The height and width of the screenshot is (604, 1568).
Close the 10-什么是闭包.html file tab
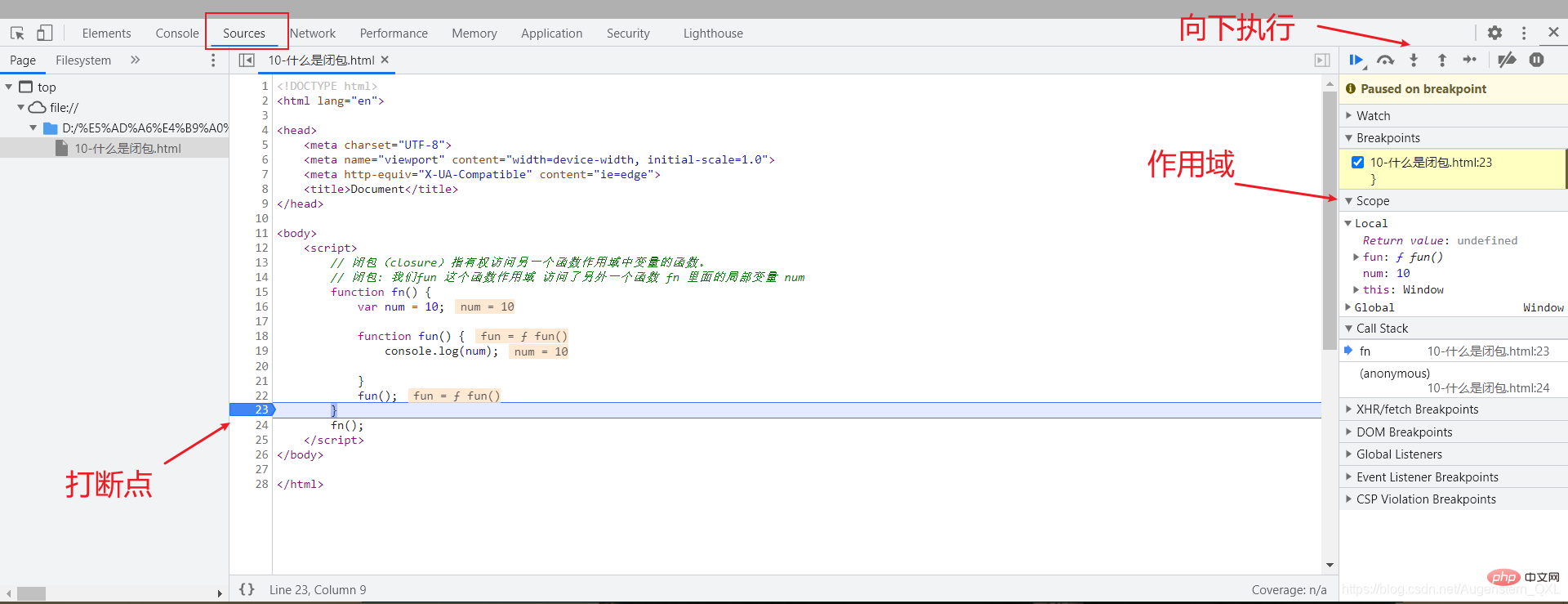point(385,60)
